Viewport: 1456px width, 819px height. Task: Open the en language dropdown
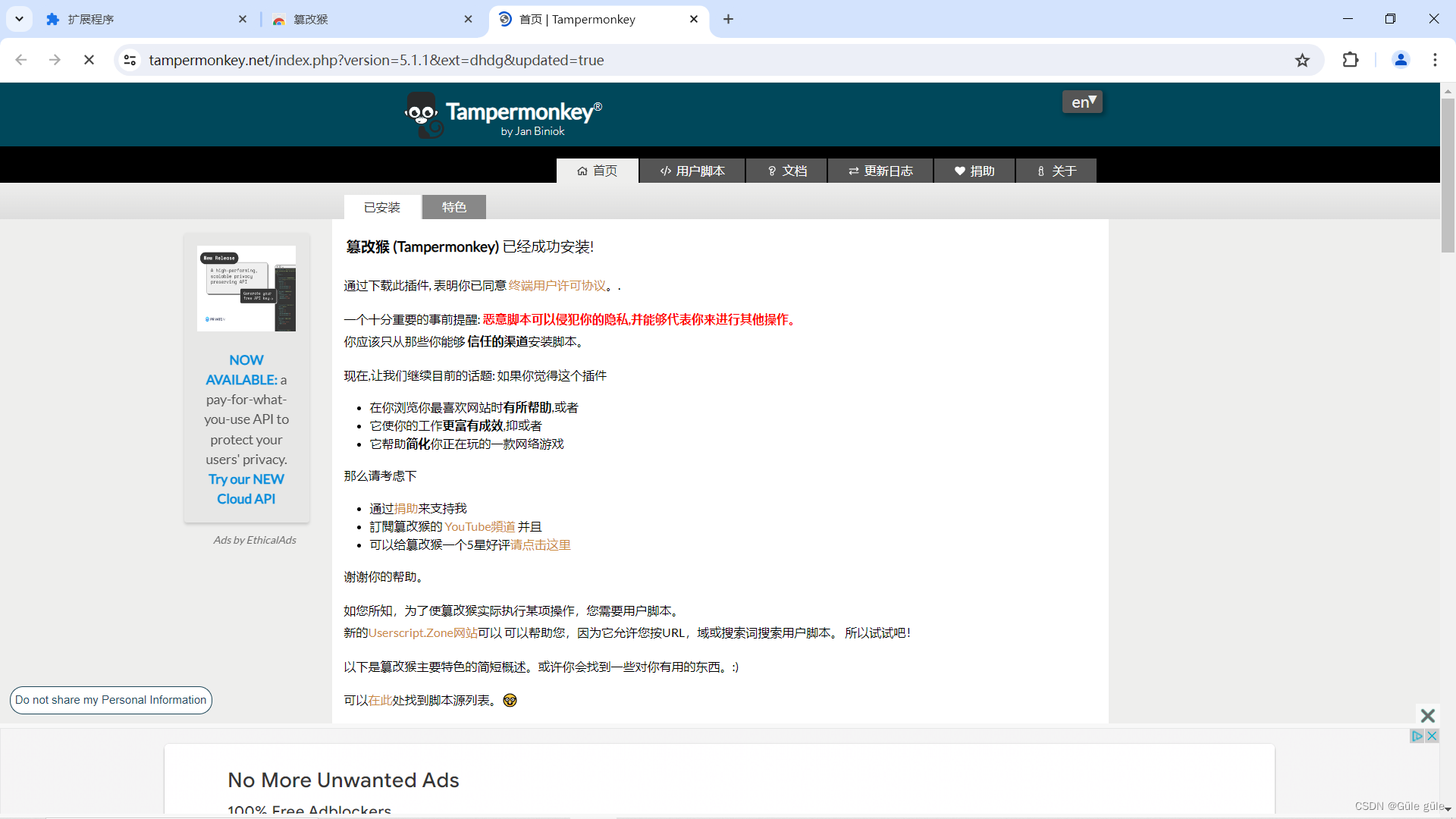click(x=1082, y=102)
